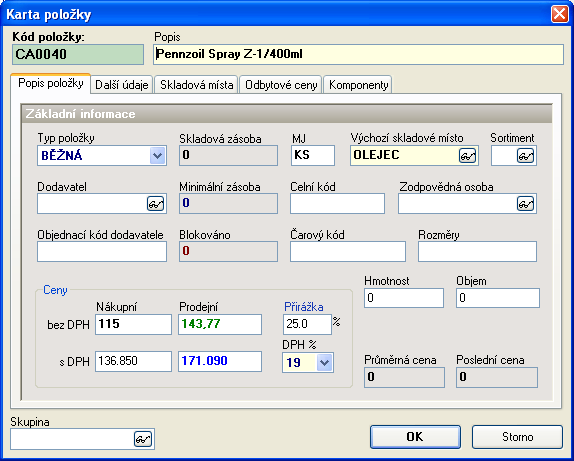
Task: Click the Základní informace section header
Action: click(287, 114)
